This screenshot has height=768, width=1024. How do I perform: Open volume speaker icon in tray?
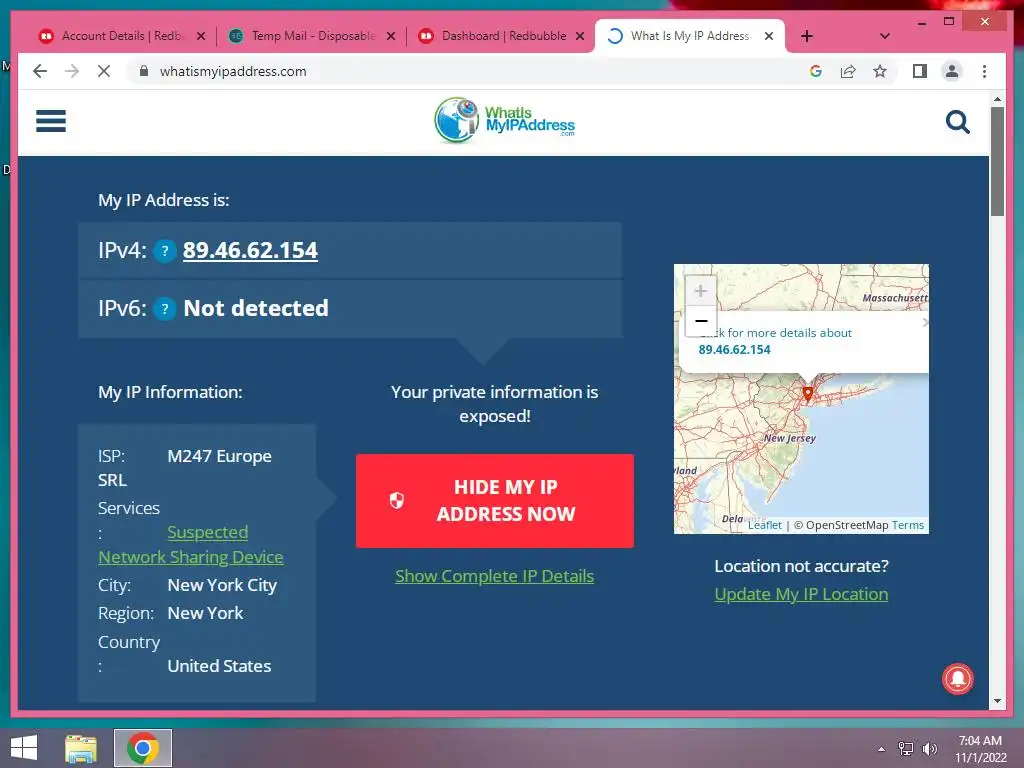point(930,749)
